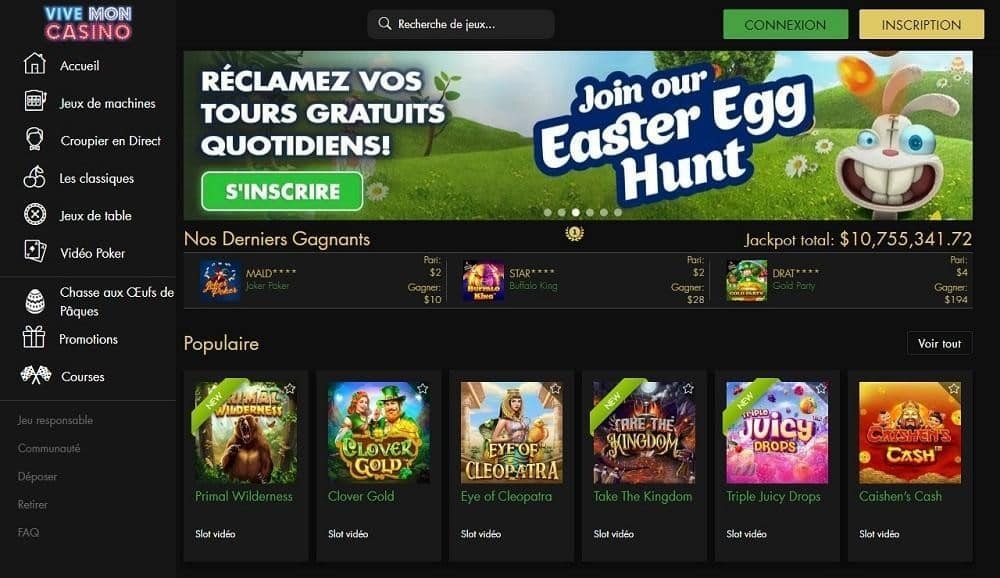The width and height of the screenshot is (1000, 578).
Task: Open the Croupier en Direct dealer icon
Action: (34, 139)
